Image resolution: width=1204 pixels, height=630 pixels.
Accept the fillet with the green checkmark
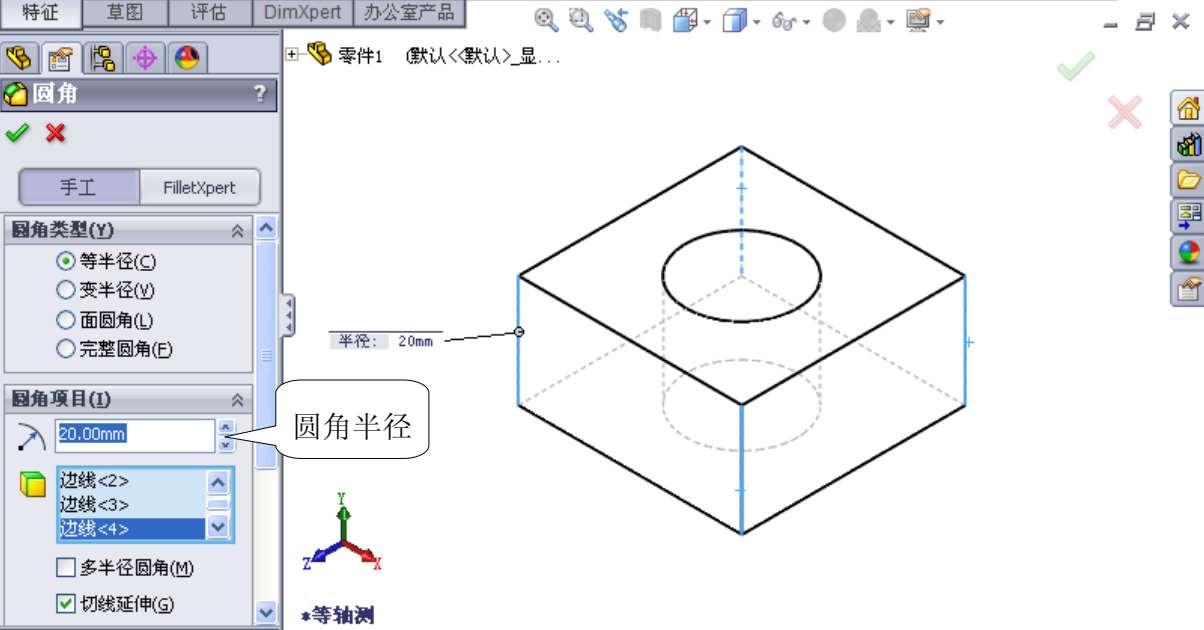coord(16,133)
